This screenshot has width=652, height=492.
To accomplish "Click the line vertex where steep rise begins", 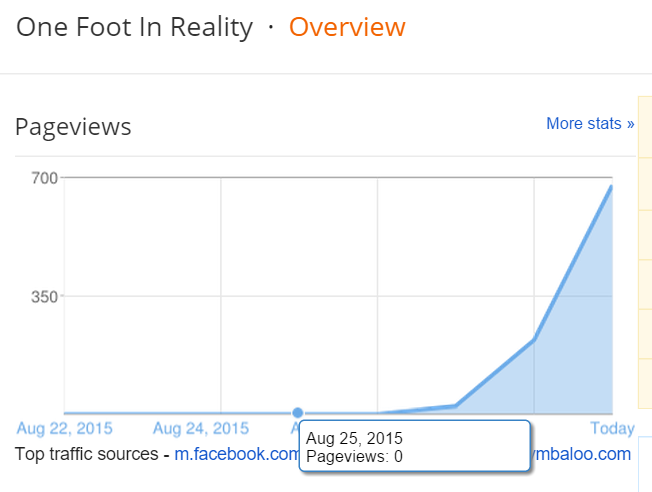I will pos(534,339).
